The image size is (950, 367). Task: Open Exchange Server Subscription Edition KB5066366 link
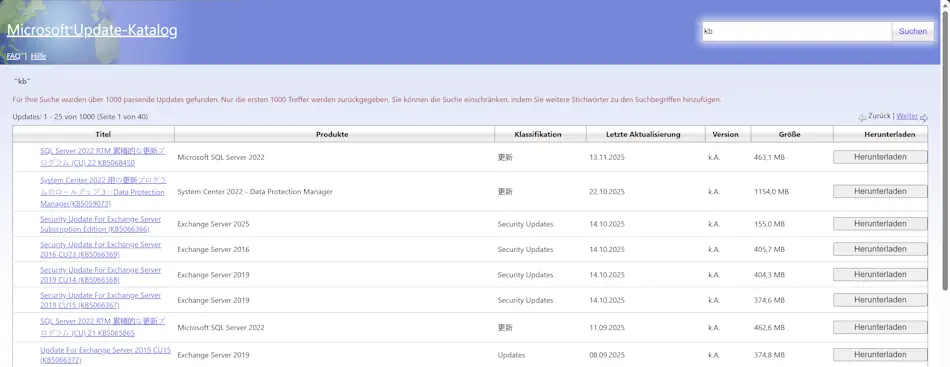[x=101, y=224]
